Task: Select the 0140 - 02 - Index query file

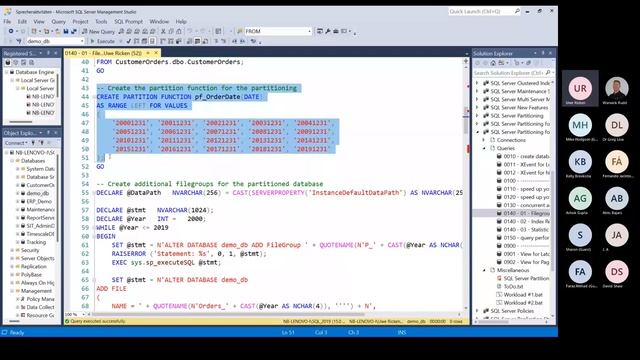Action: coord(523,221)
